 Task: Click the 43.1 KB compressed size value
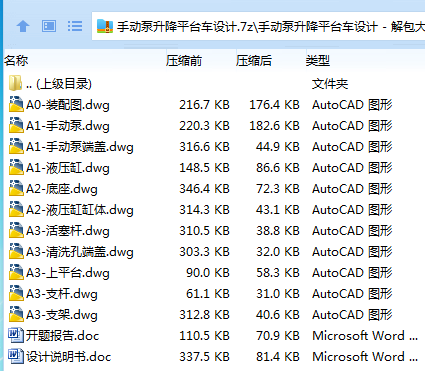[278, 210]
